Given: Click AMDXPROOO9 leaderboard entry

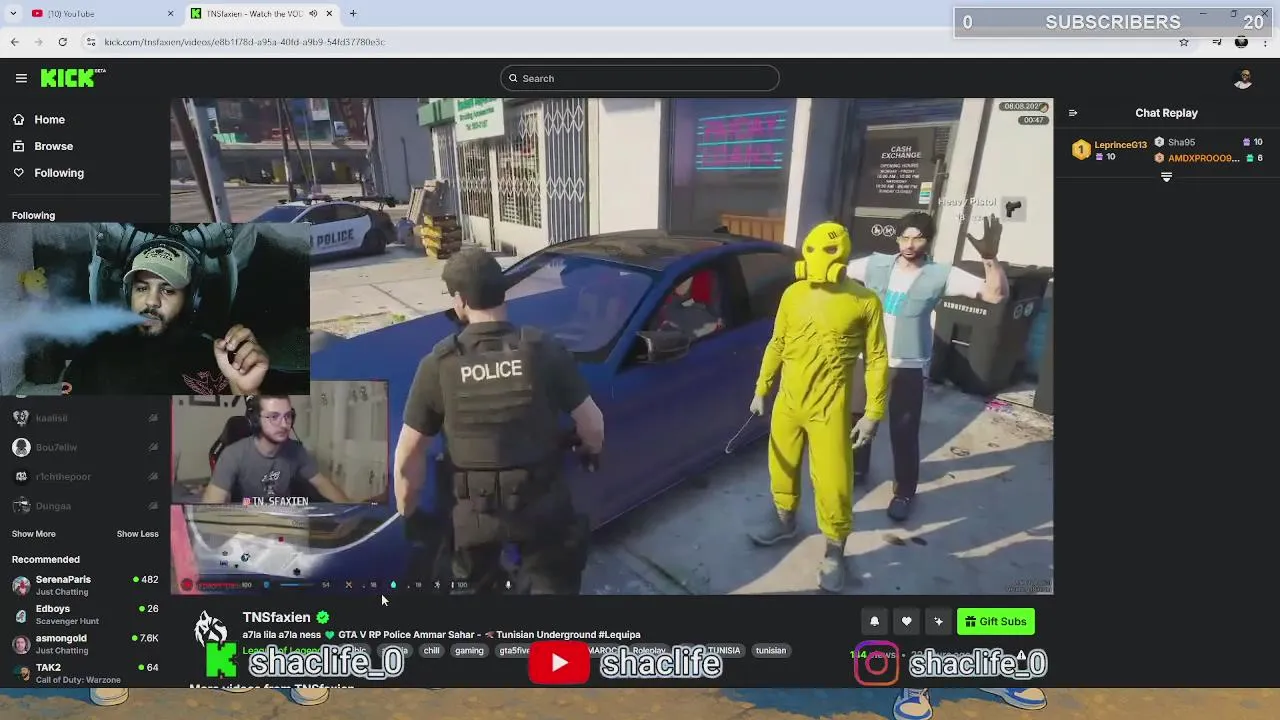Looking at the screenshot, I should (1208, 158).
